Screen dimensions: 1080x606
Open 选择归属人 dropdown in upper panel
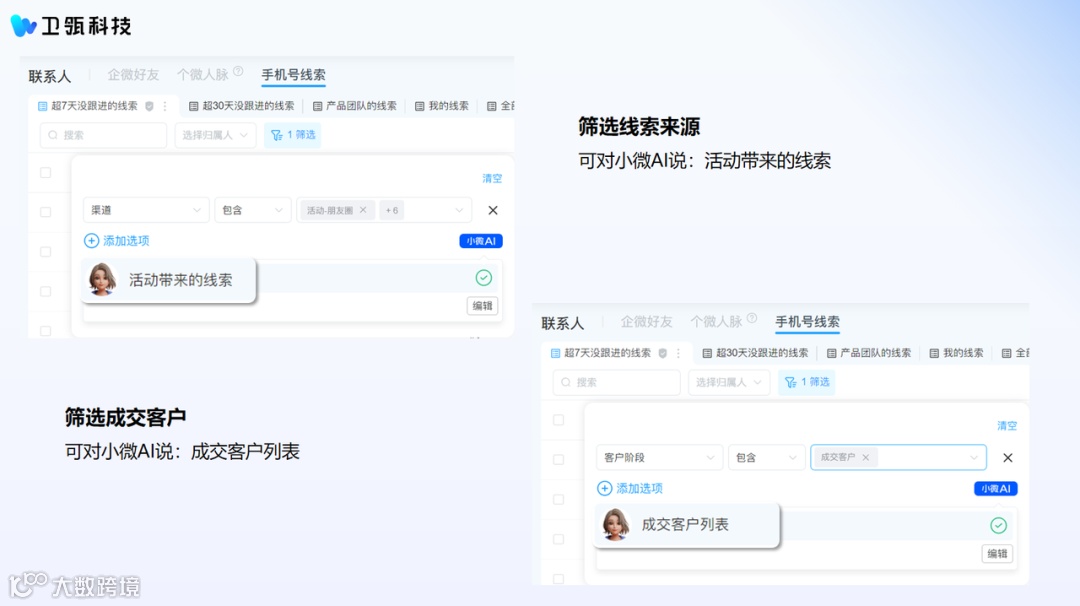tap(215, 135)
